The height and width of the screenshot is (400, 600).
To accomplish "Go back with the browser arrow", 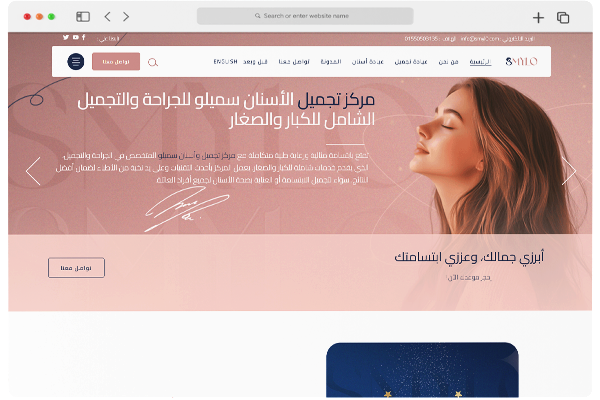I will (x=108, y=16).
